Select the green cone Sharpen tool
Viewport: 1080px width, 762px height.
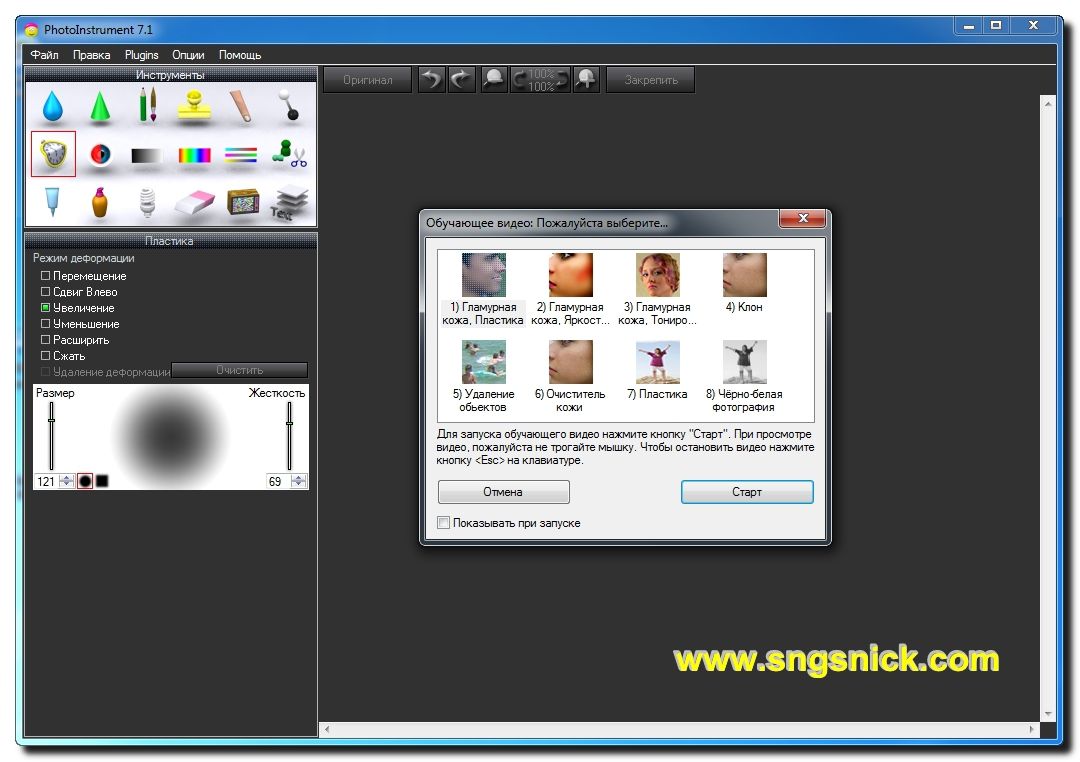tap(101, 107)
